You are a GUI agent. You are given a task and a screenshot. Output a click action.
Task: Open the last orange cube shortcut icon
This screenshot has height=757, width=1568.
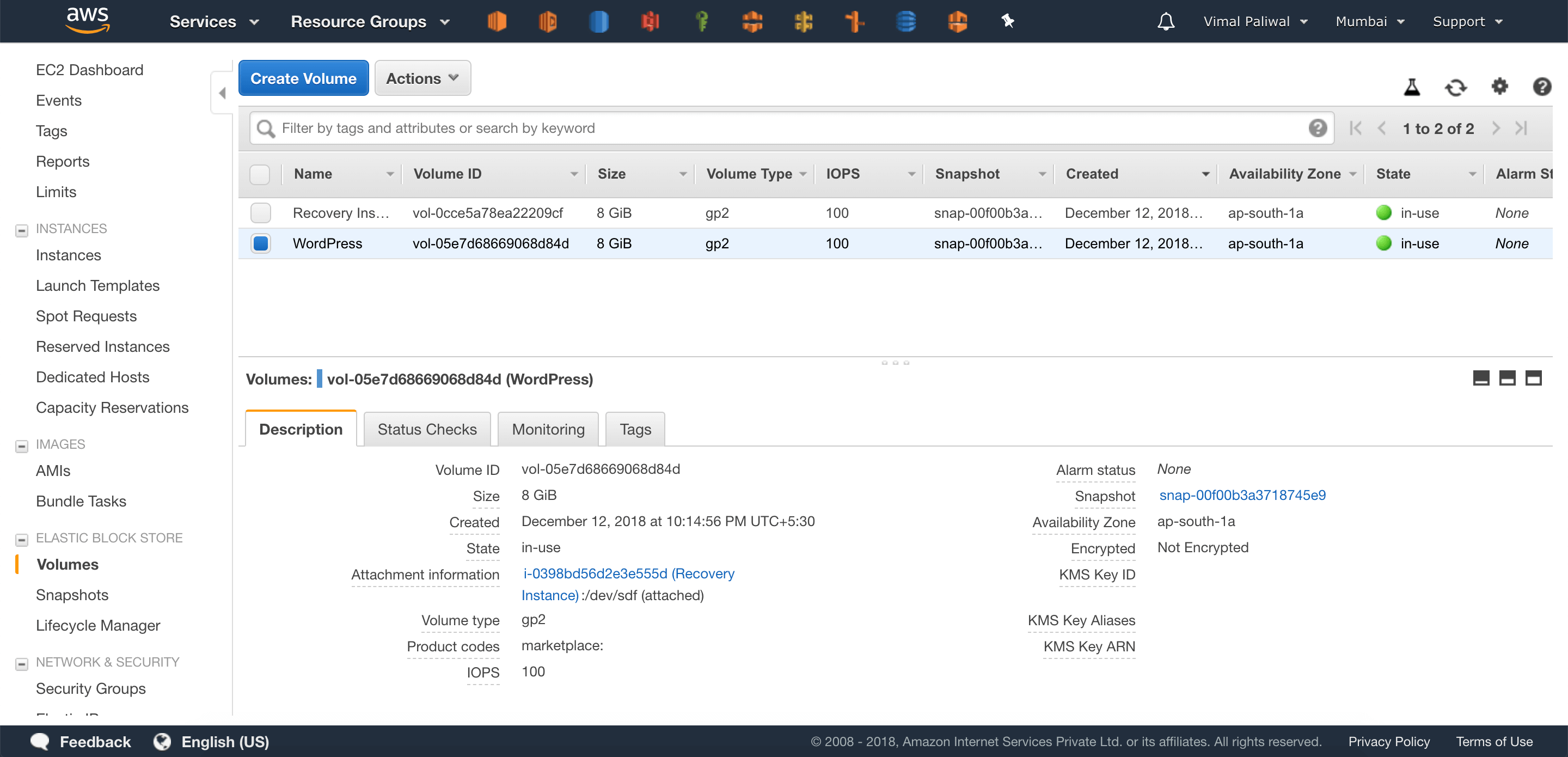(958, 21)
